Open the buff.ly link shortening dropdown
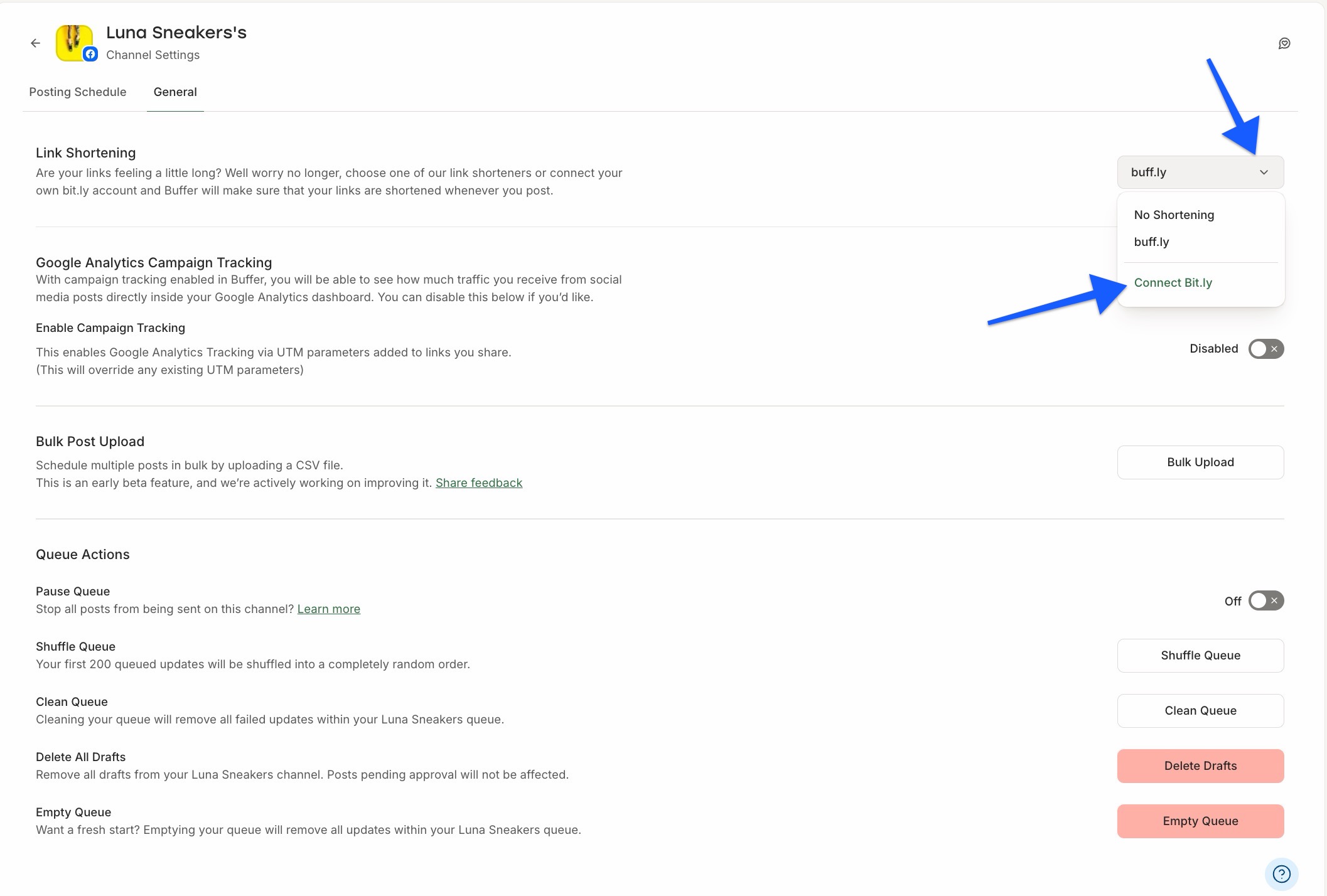This screenshot has width=1327, height=896. pos(1200,172)
